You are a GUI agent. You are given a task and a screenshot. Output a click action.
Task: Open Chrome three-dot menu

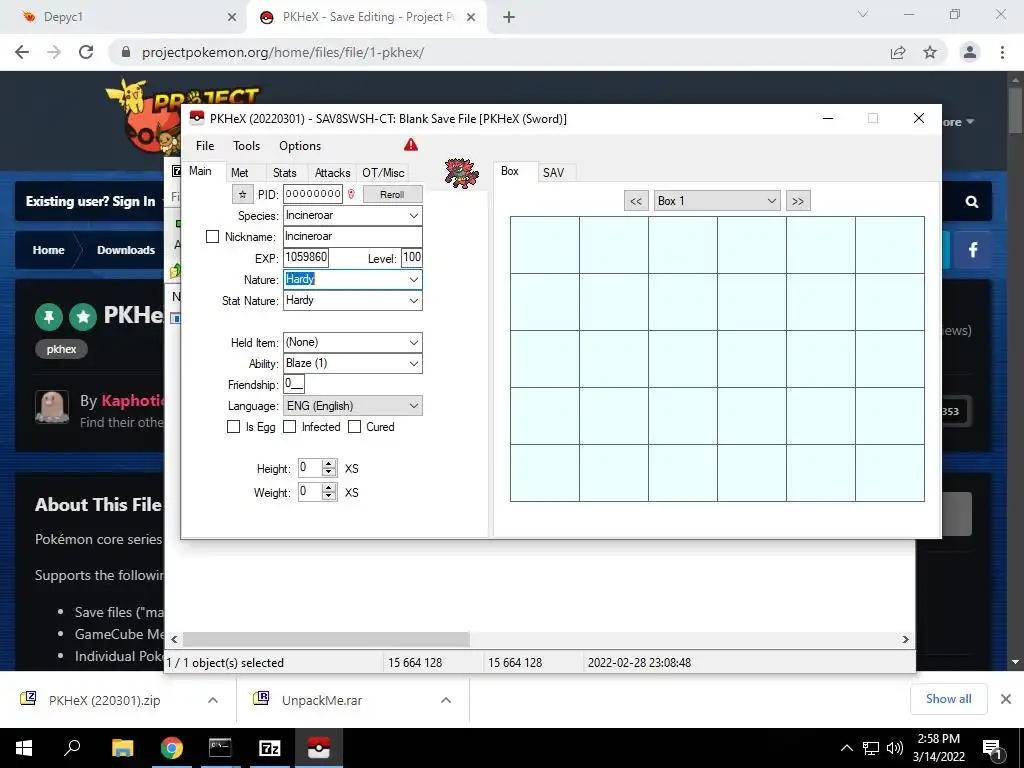pyautogui.click(x=1002, y=52)
